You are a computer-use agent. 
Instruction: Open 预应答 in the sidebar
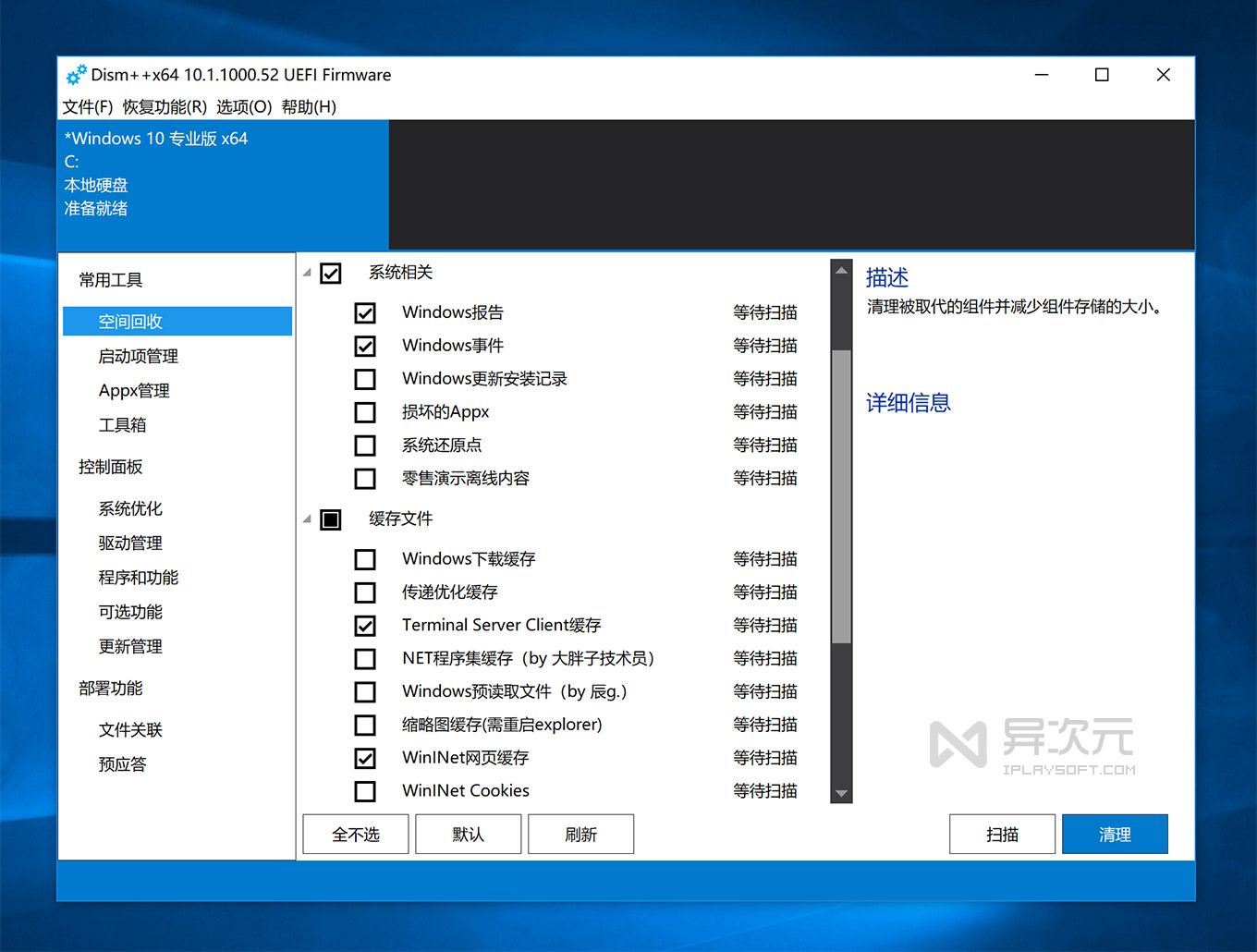122,764
